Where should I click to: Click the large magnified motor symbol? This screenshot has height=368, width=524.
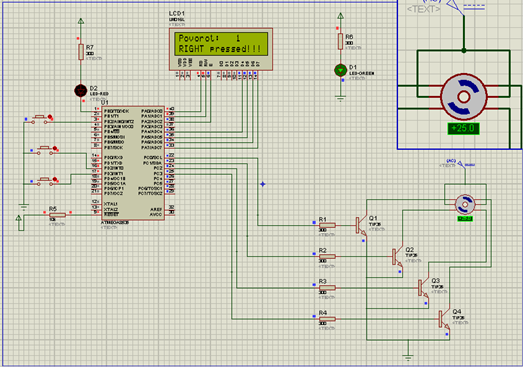[x=464, y=97]
